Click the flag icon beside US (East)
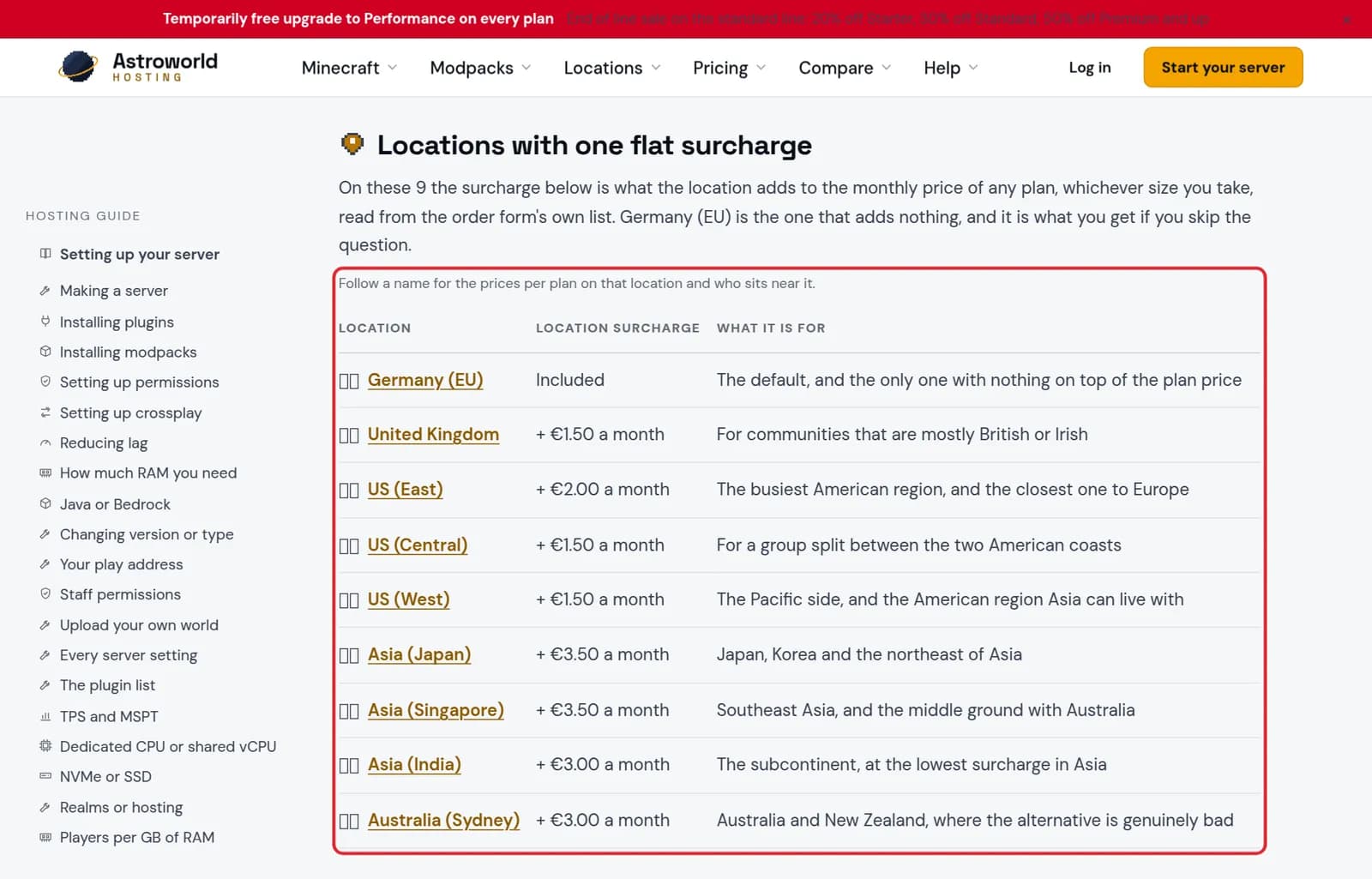The image size is (1372, 879). [x=349, y=490]
